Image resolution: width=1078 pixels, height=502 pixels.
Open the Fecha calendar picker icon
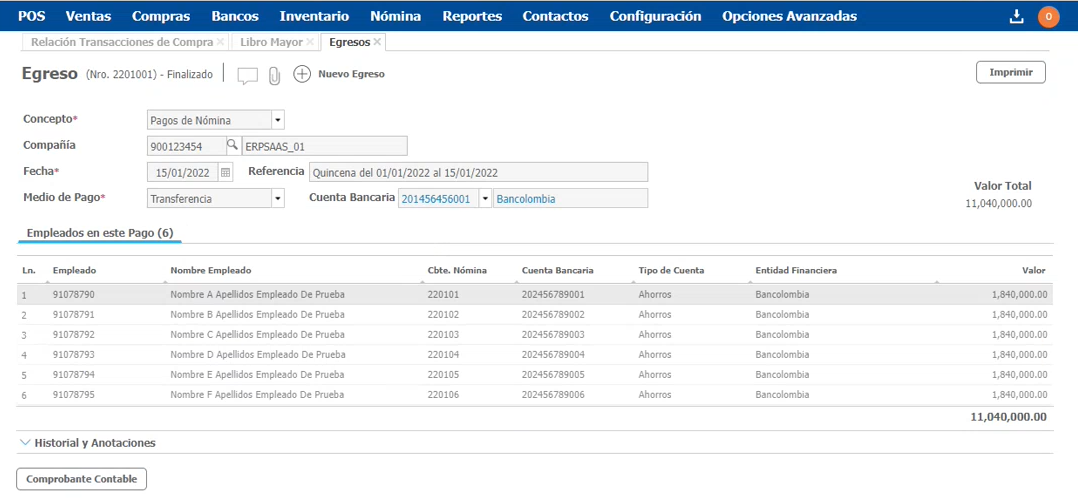pyautogui.click(x=225, y=172)
